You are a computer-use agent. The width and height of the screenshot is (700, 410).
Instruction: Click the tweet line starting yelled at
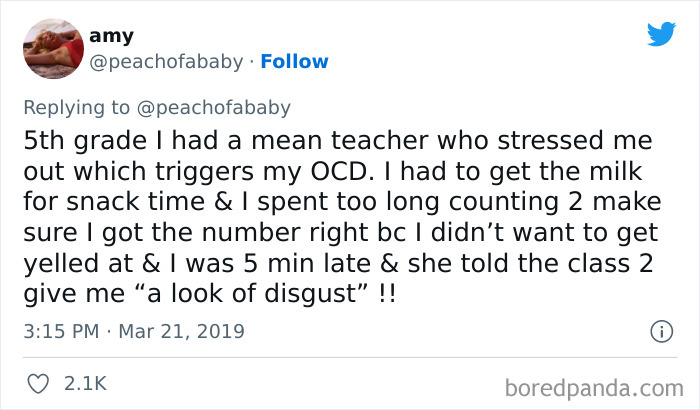point(338,264)
